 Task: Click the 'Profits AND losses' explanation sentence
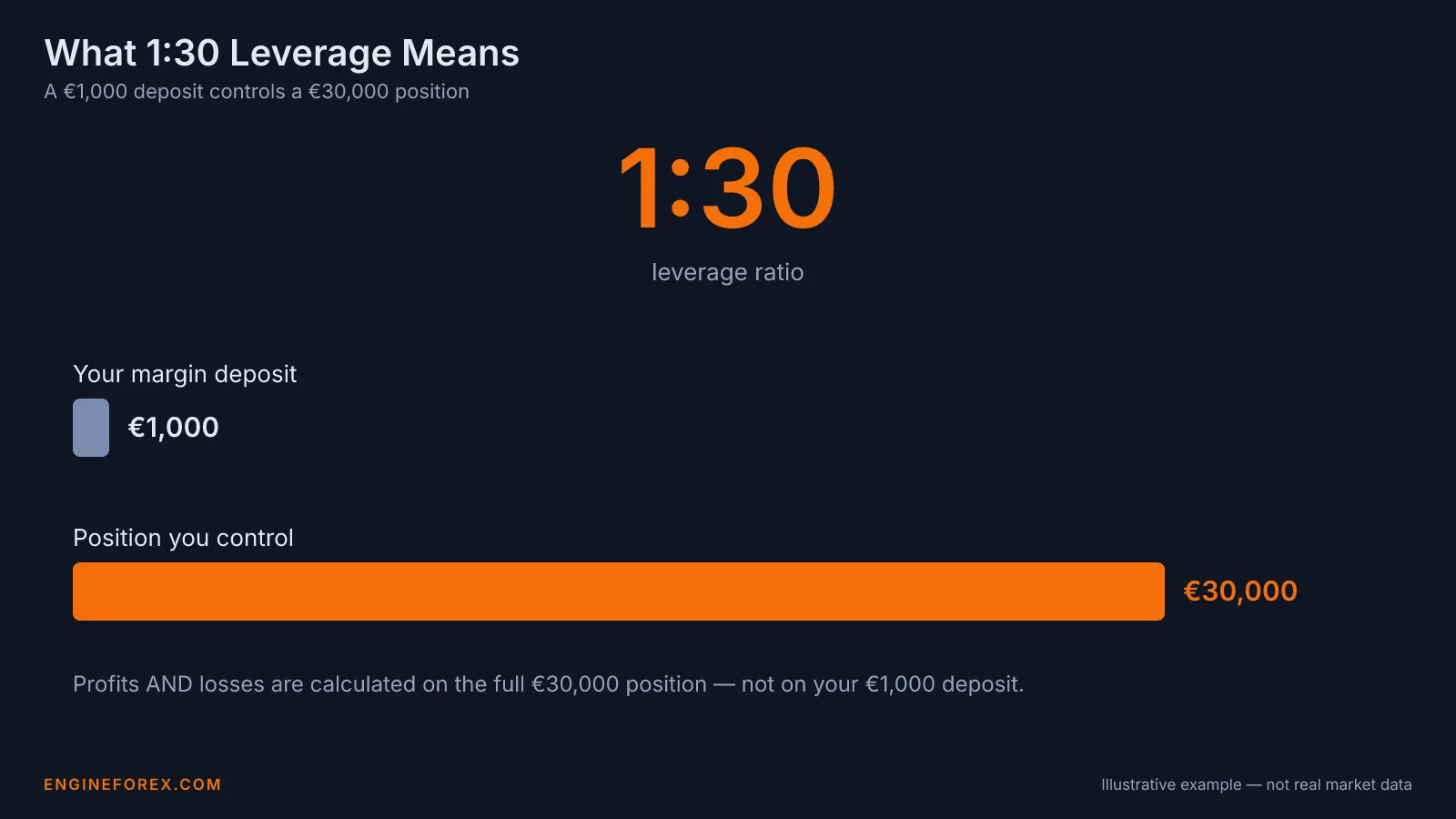pyautogui.click(x=549, y=684)
